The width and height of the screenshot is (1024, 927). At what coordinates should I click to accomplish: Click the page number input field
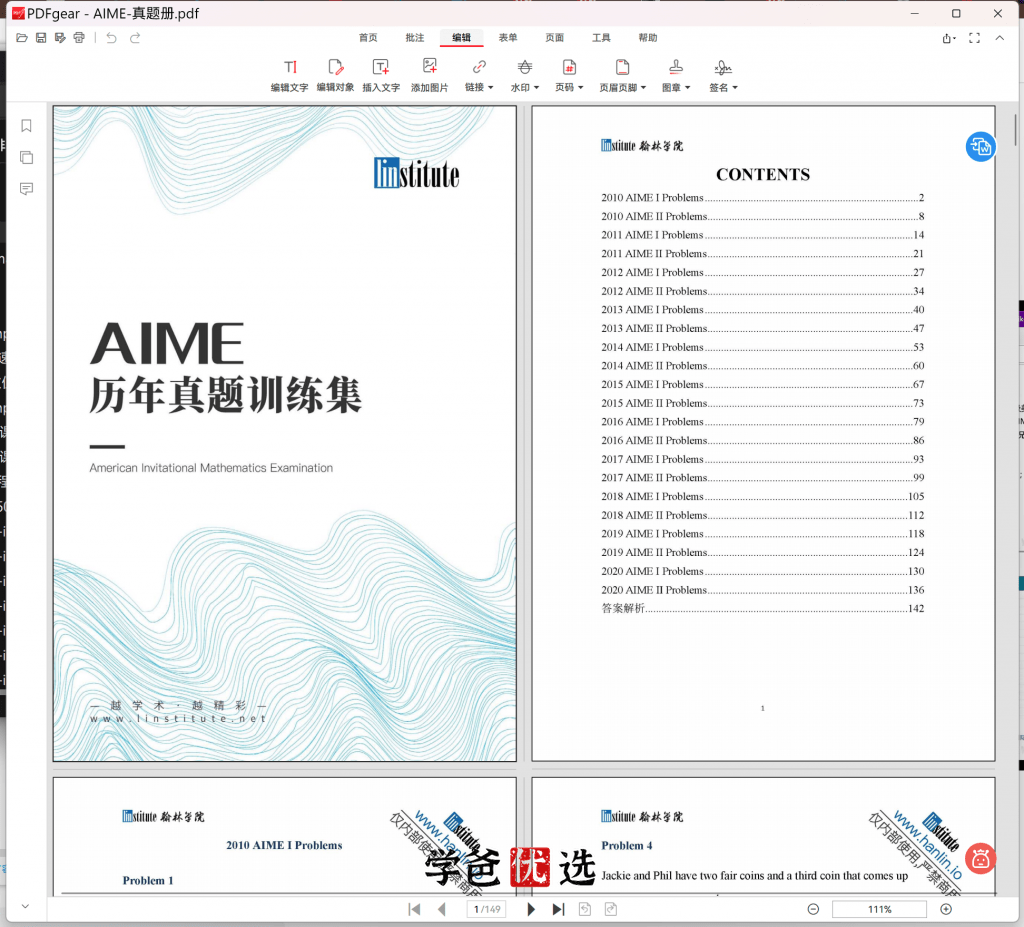click(x=487, y=909)
